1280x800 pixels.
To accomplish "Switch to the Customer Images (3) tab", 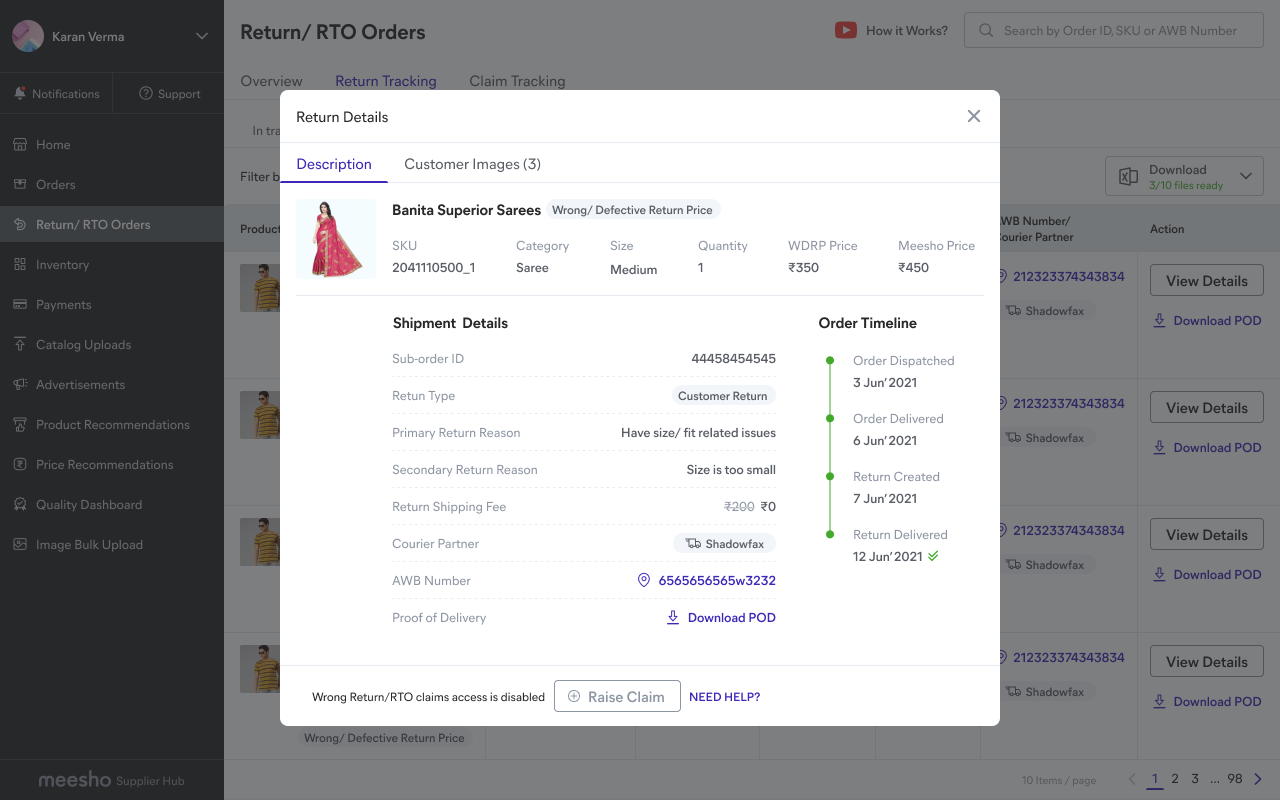I will [x=472, y=164].
